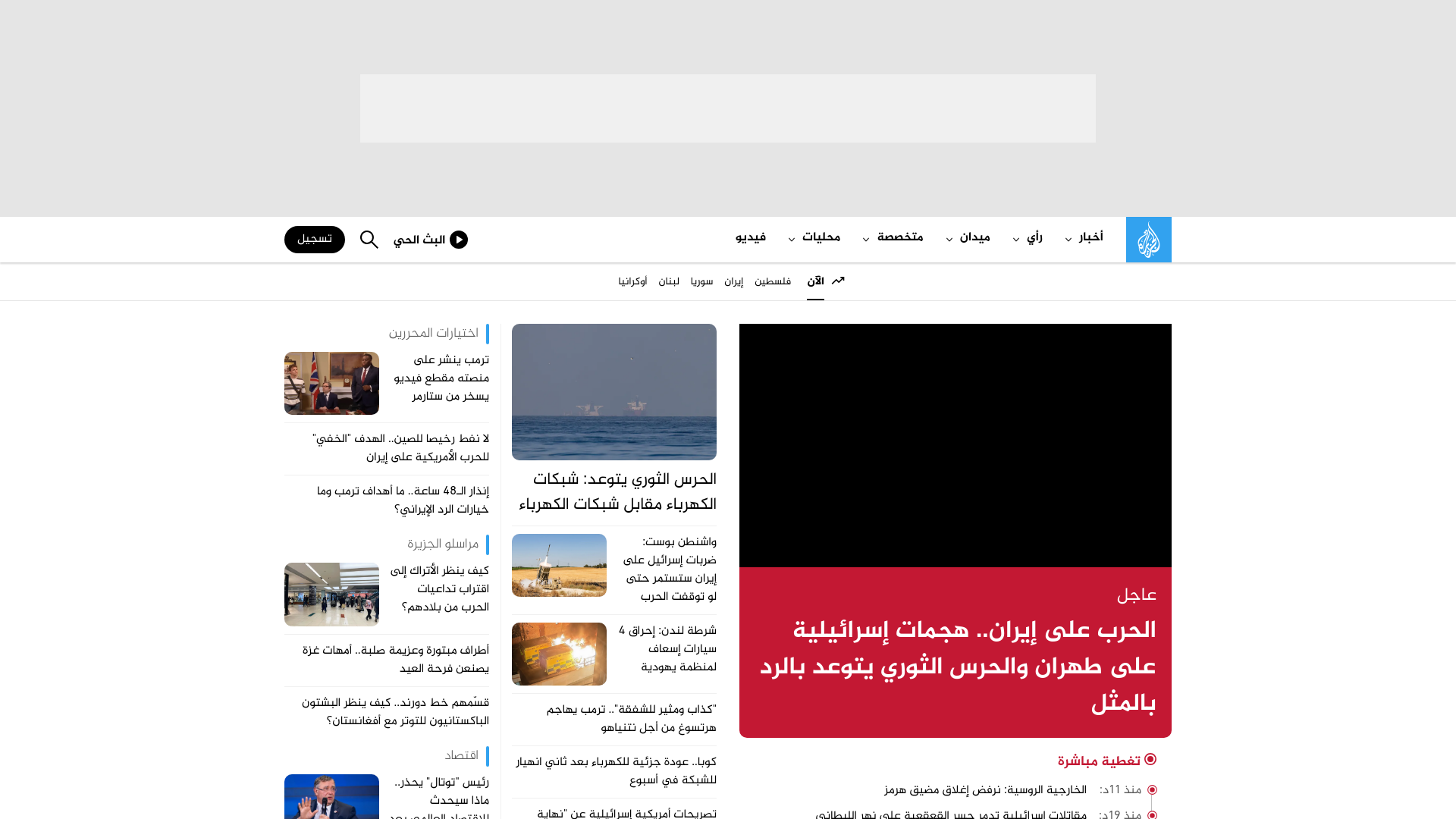Open headline إنذار الـ48 ساعة
Image resolution: width=1456 pixels, height=819 pixels.
click(x=403, y=500)
